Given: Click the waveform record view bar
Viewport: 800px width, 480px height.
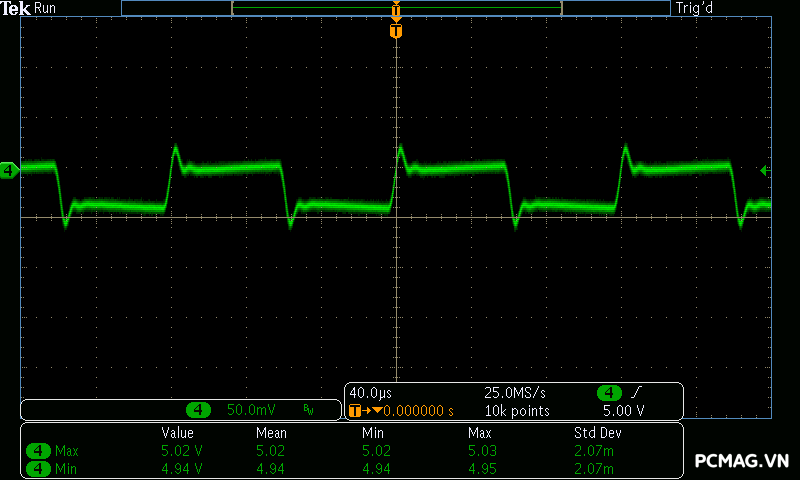Looking at the screenshot, I should [x=396, y=8].
